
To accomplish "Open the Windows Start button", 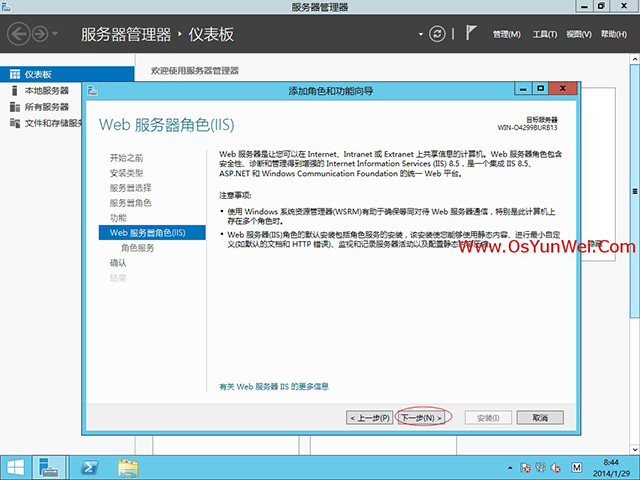I will tap(16, 466).
